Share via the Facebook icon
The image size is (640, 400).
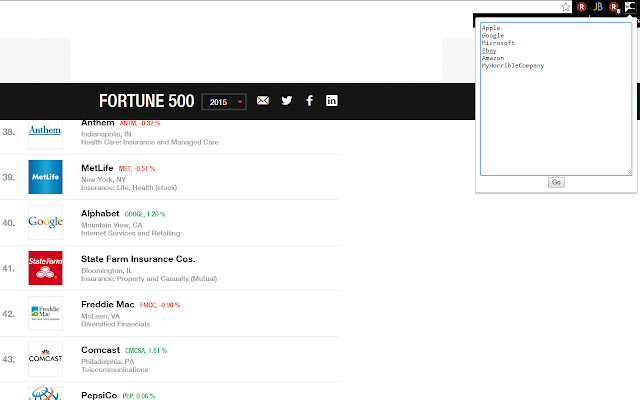pyautogui.click(x=309, y=100)
